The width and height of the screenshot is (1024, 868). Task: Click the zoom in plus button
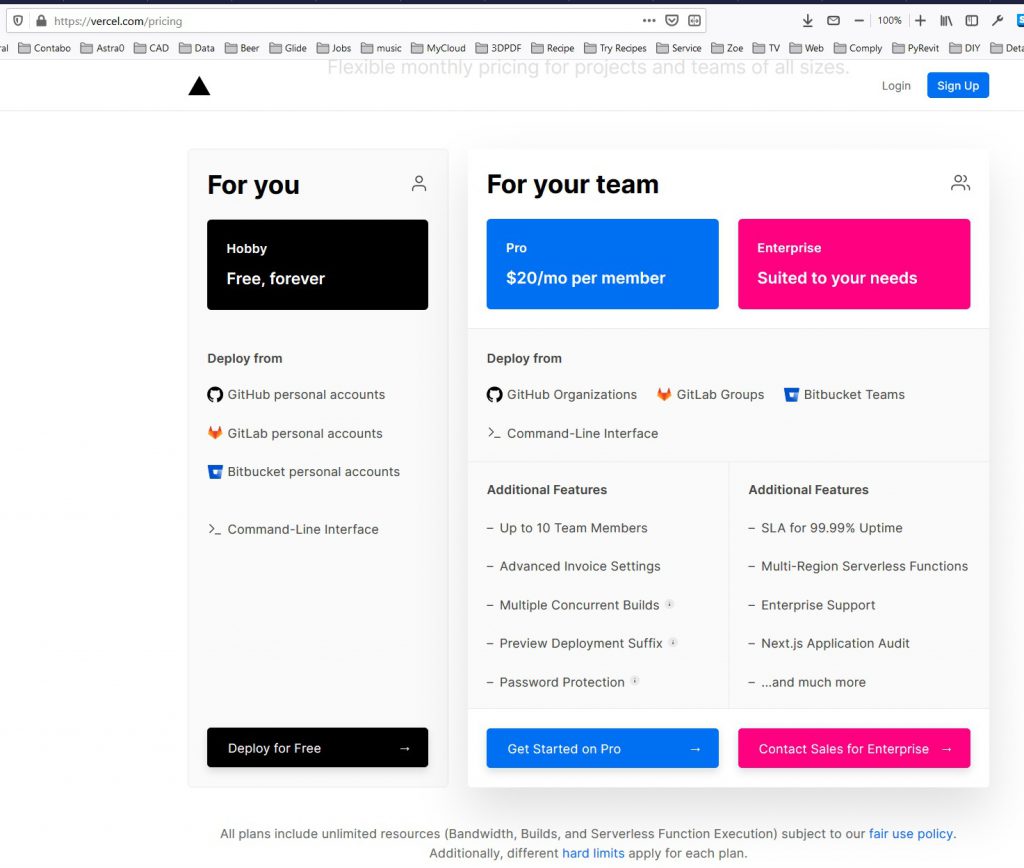(x=920, y=20)
